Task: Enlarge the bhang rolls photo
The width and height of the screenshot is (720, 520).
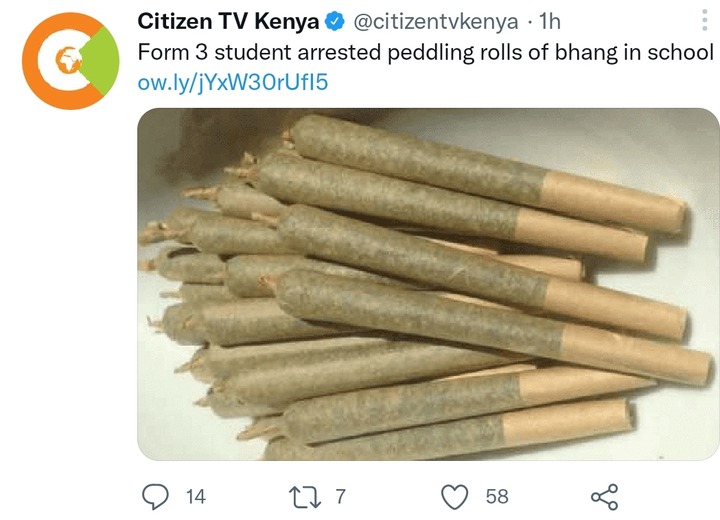Action: 428,284
